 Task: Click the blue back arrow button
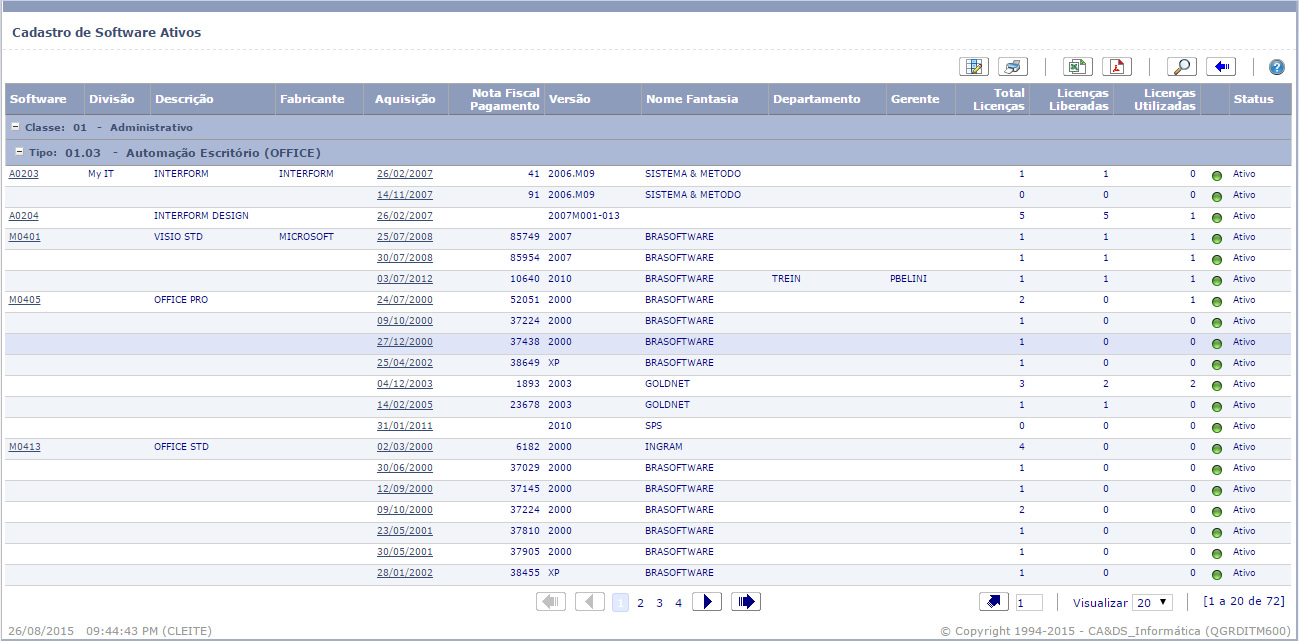[x=1221, y=67]
